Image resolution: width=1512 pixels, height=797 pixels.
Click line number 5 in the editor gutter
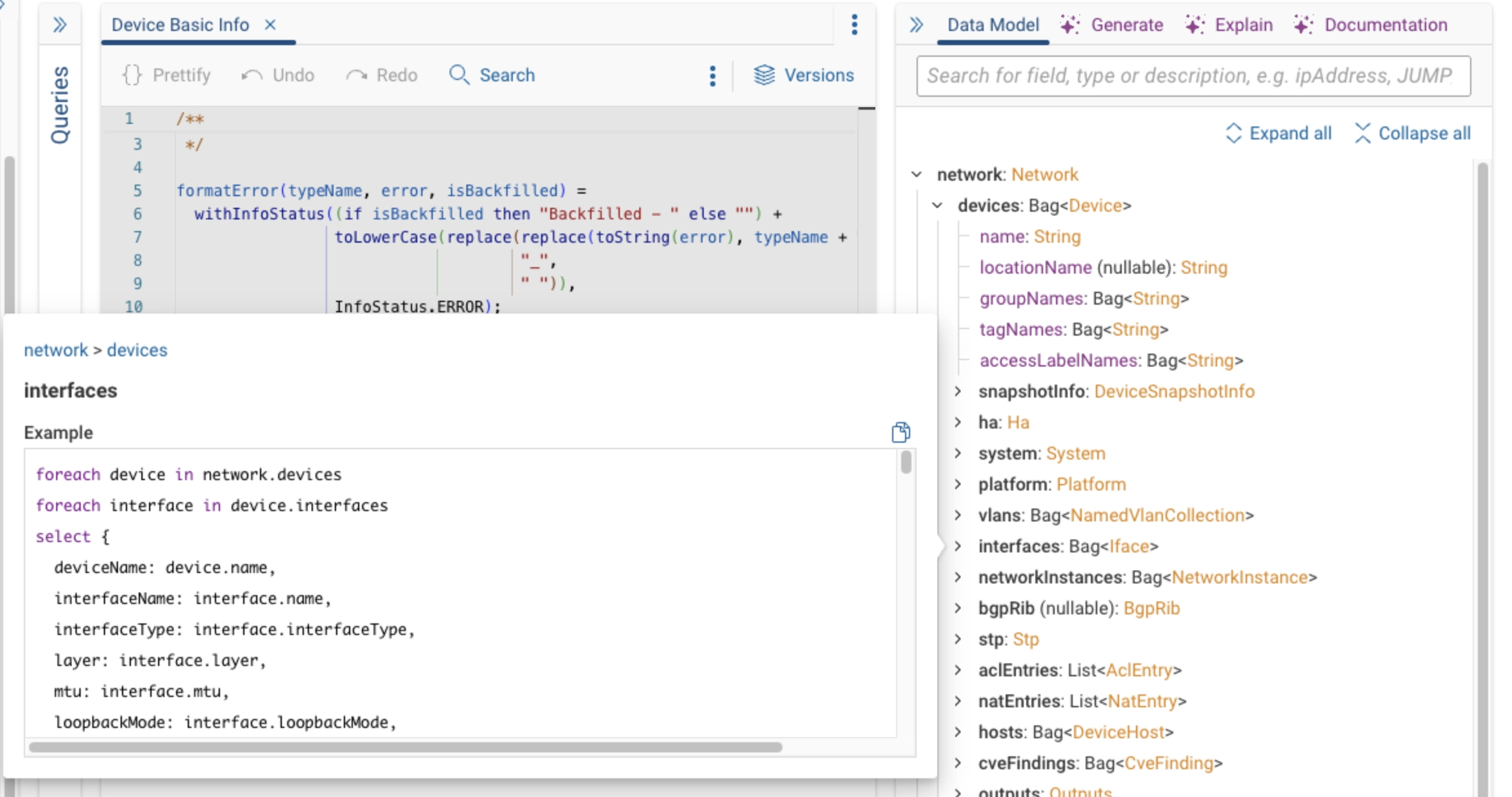point(137,190)
